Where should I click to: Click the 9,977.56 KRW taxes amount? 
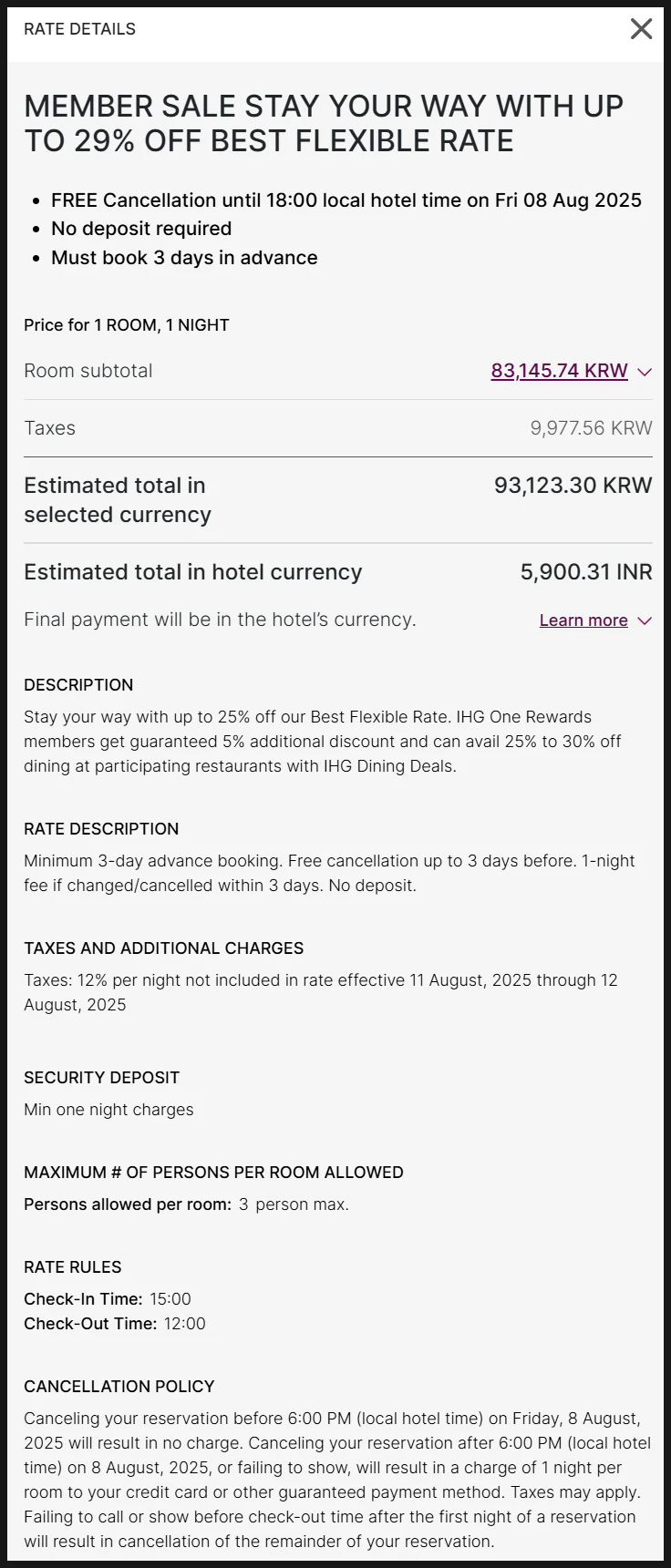(x=591, y=428)
